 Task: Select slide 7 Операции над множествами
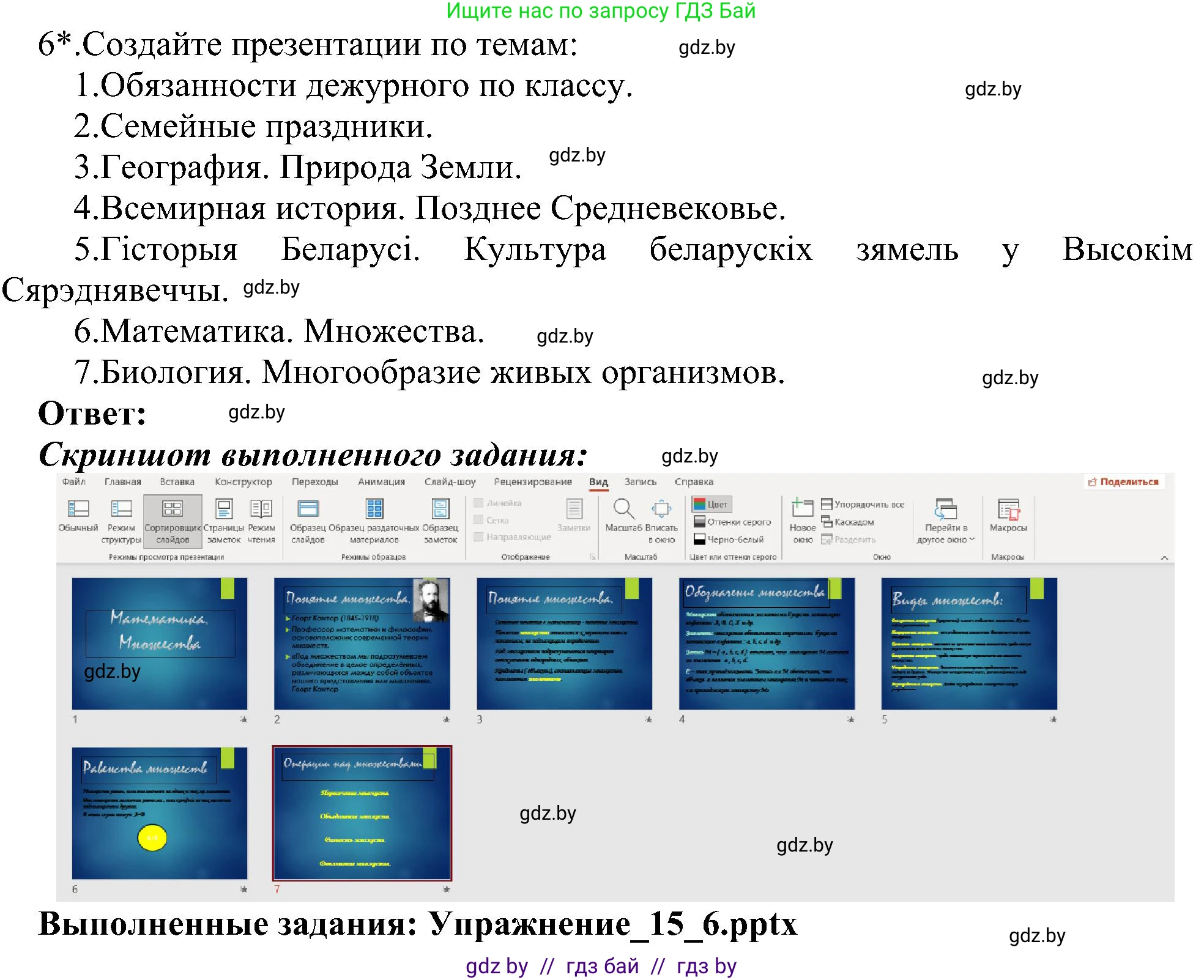pyautogui.click(x=362, y=812)
